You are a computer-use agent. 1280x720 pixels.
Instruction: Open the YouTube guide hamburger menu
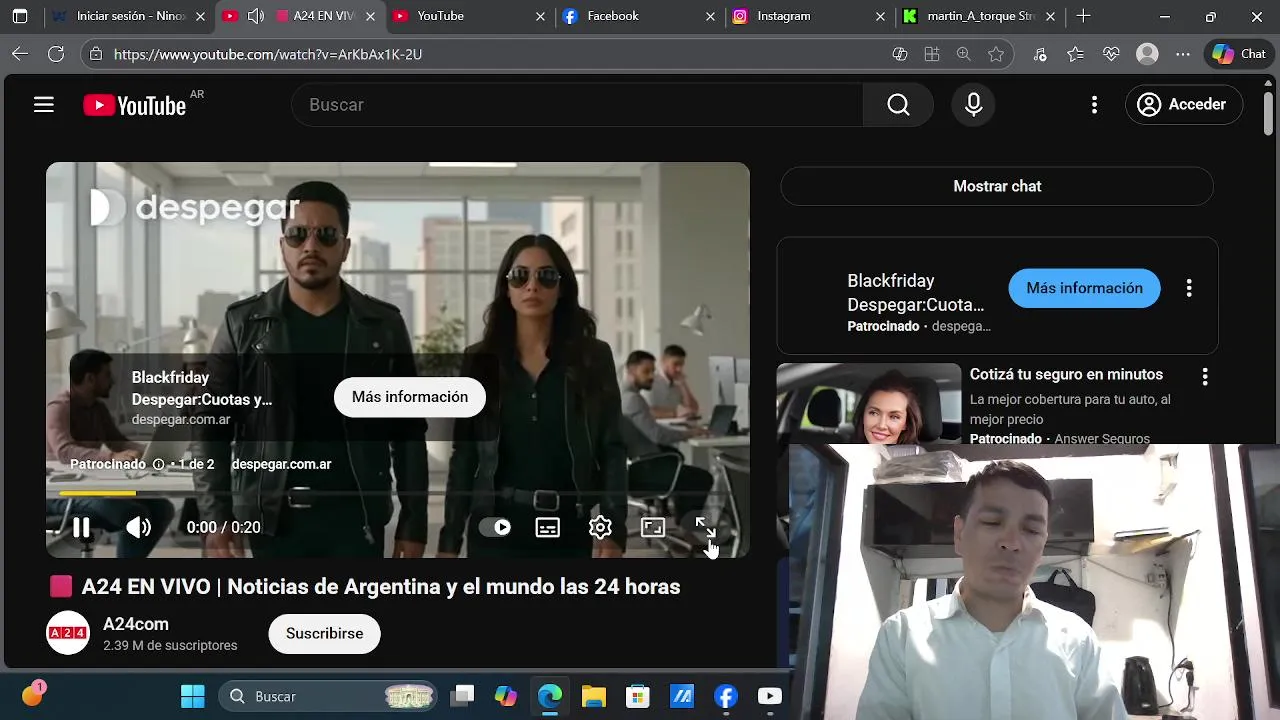tap(44, 105)
